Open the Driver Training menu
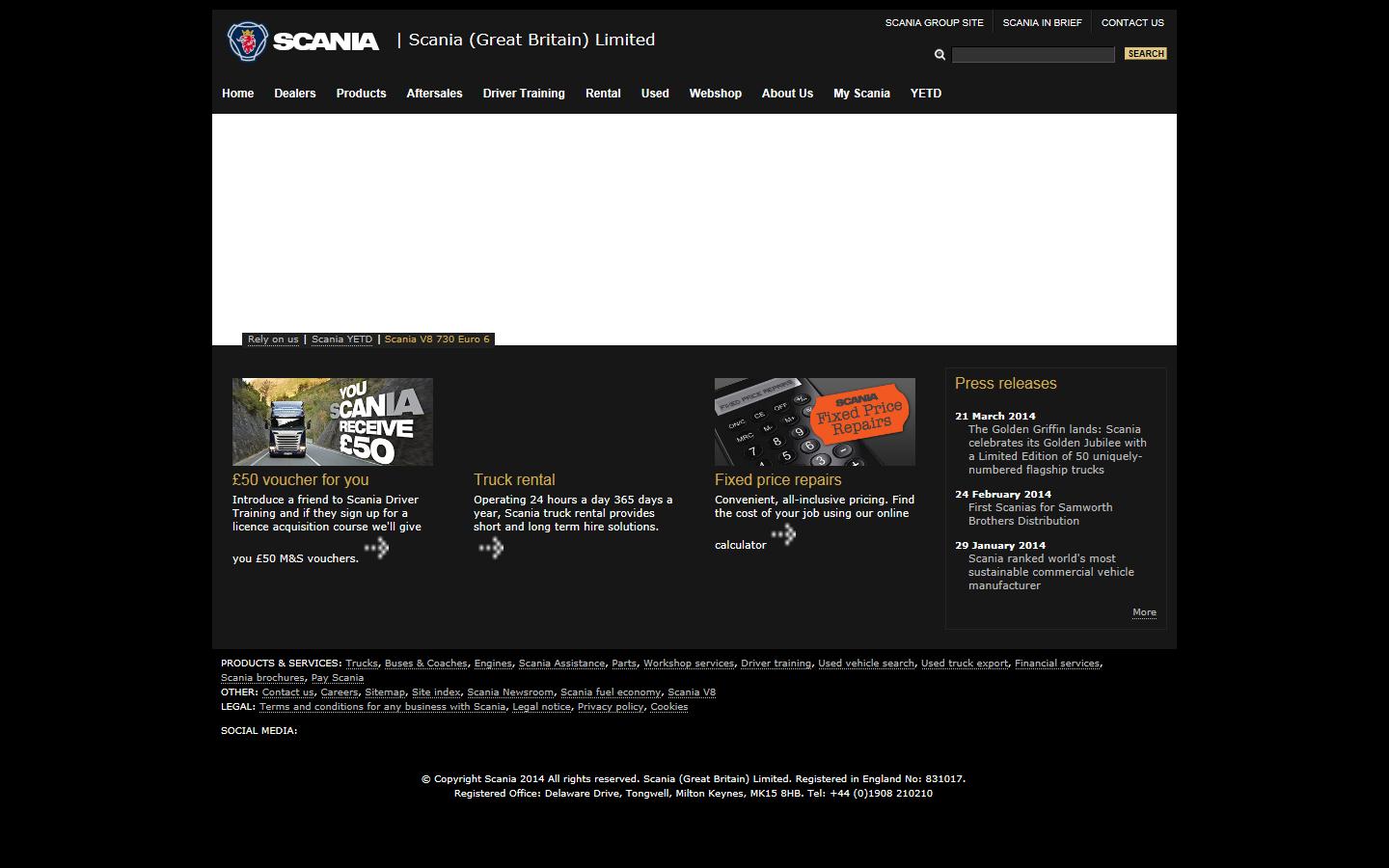This screenshot has width=1389, height=868. 524,94
